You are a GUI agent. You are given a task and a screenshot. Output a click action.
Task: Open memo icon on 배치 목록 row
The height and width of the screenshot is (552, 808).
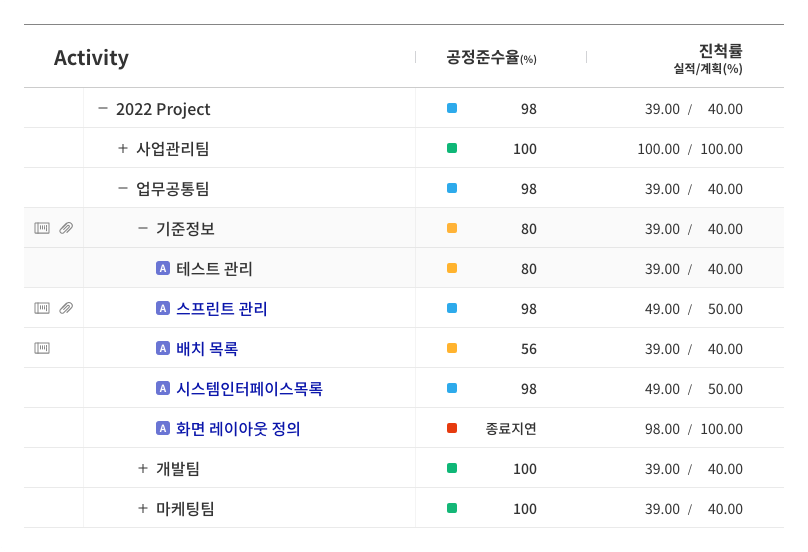tap(42, 348)
